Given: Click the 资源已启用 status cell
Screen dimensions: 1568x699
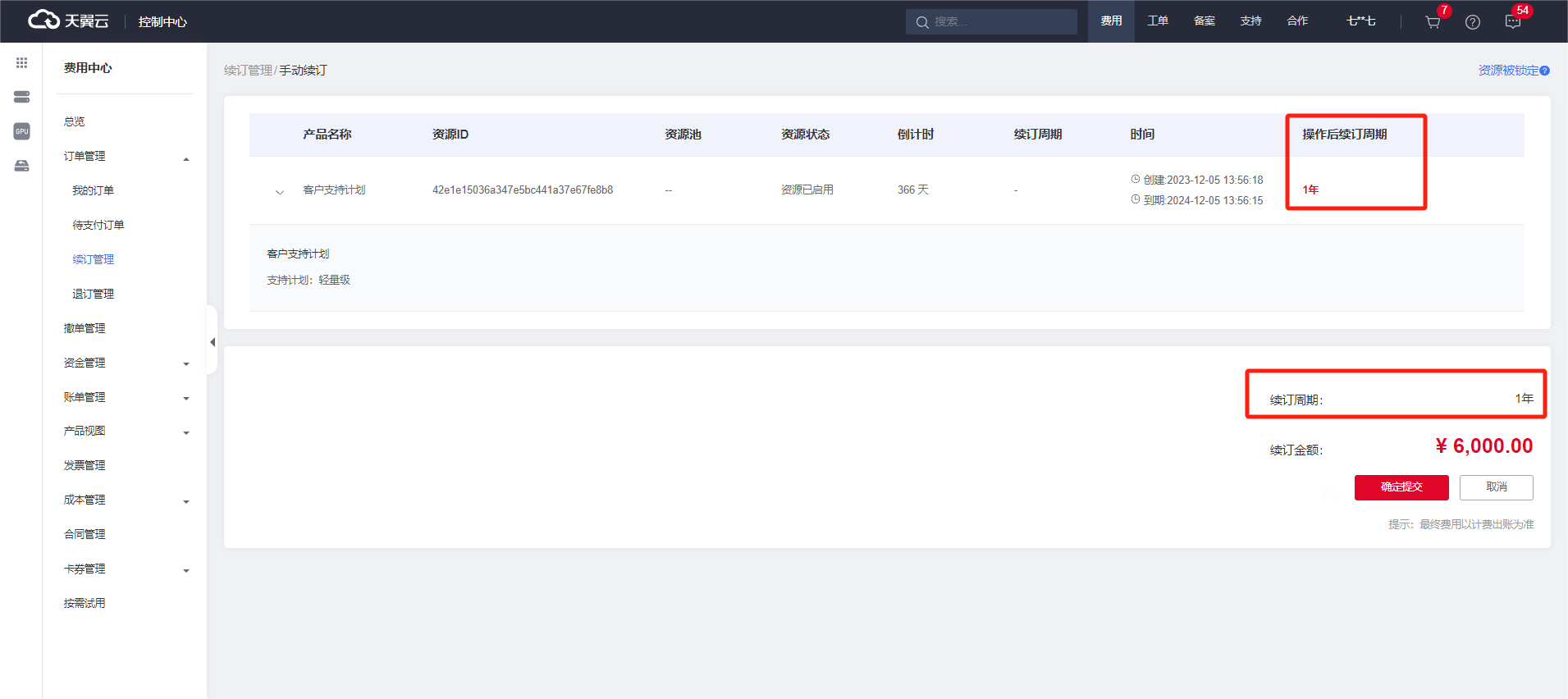Looking at the screenshot, I should pyautogui.click(x=807, y=190).
